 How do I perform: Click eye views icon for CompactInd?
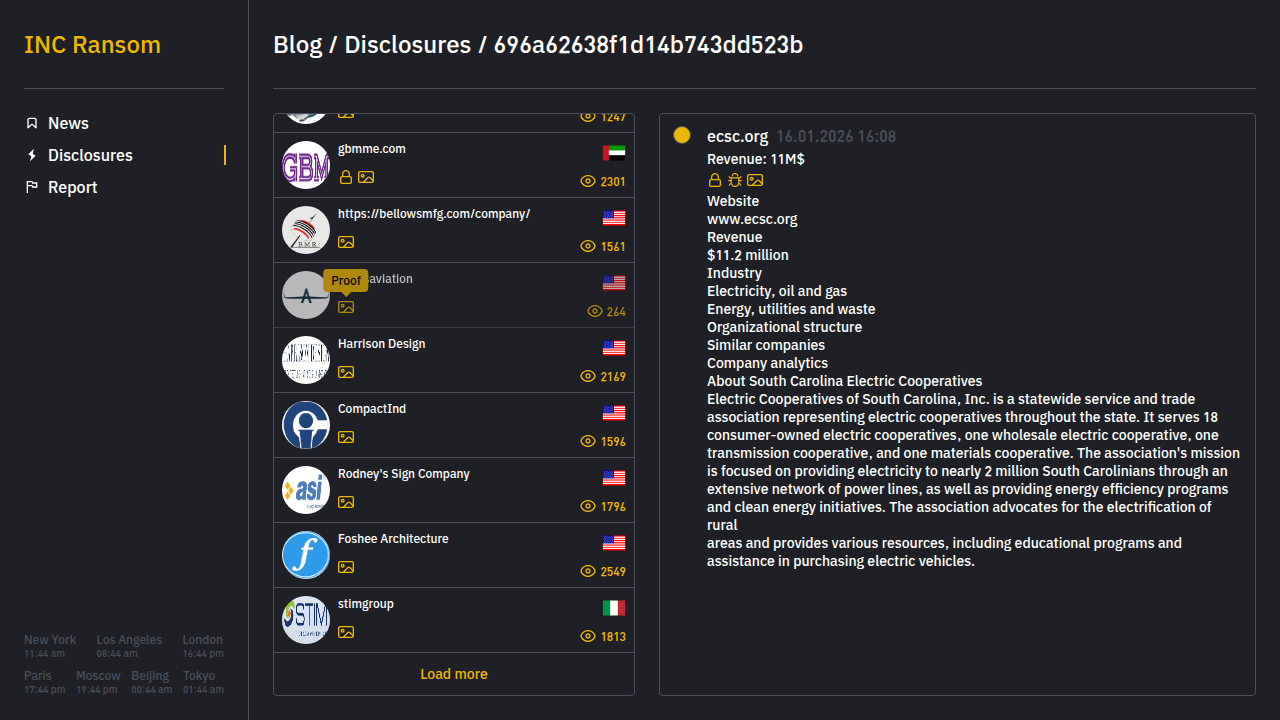coord(588,441)
